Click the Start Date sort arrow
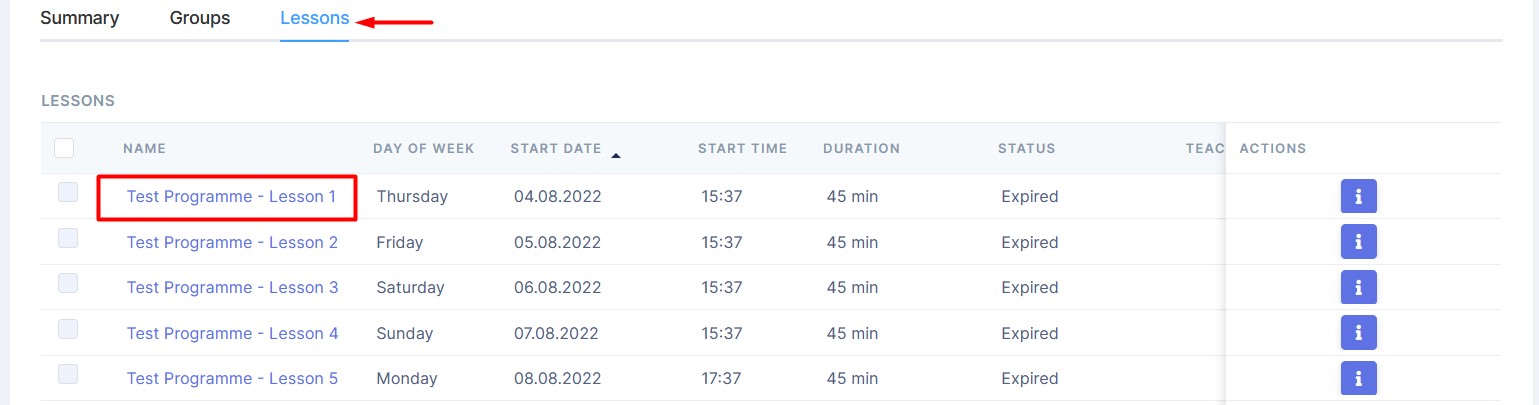Image resolution: width=1539 pixels, height=405 pixels. pos(616,155)
